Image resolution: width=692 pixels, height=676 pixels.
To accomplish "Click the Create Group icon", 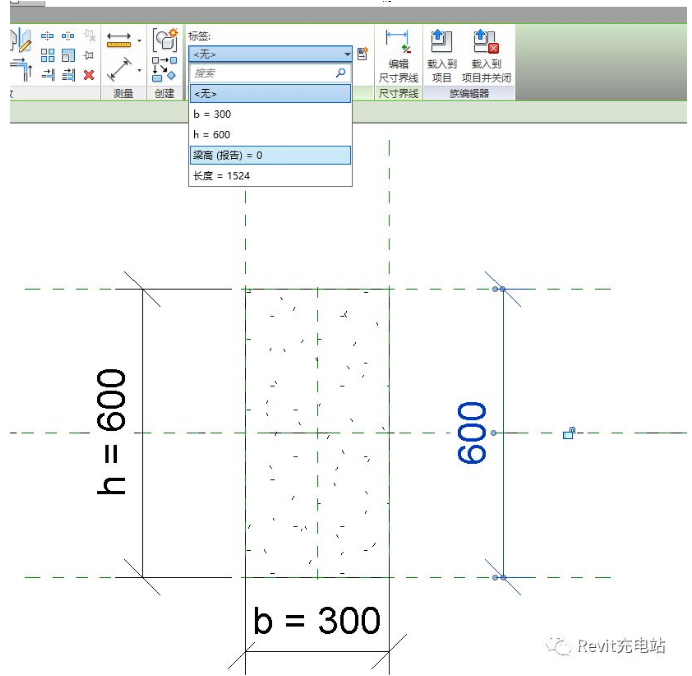I will click(x=164, y=42).
